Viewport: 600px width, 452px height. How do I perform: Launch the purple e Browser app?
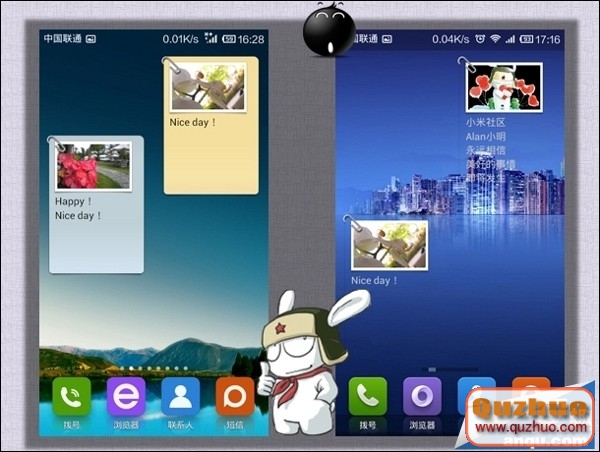126,397
